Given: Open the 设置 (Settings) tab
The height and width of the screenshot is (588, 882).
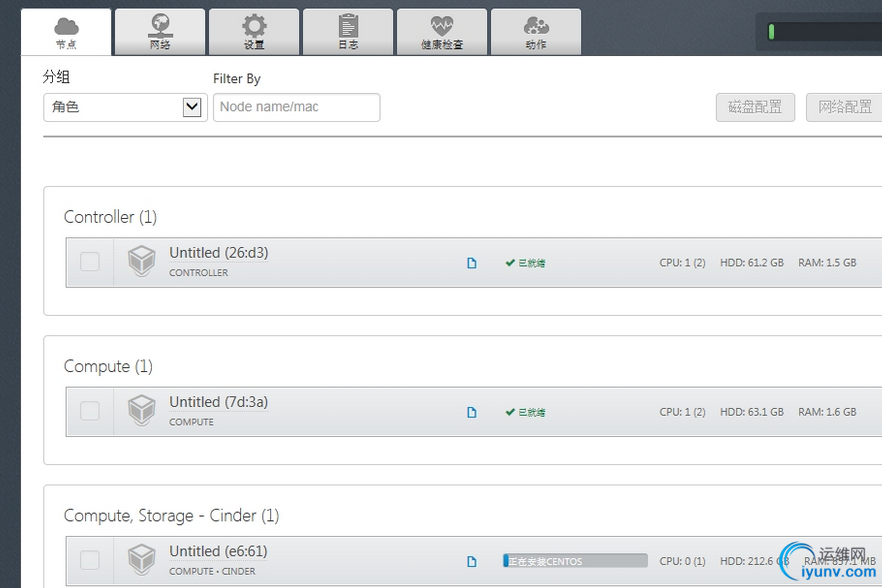Looking at the screenshot, I should pos(254,33).
